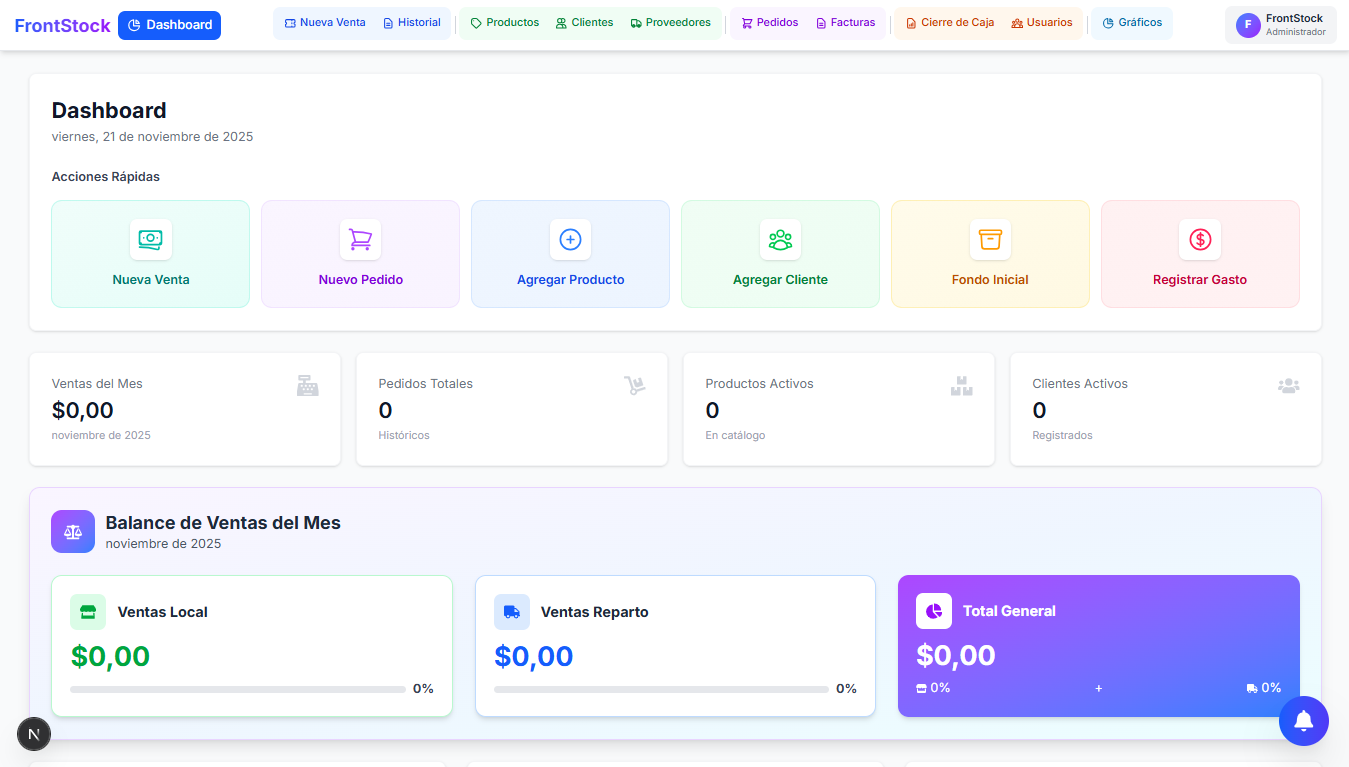Open the Productos section
The image size is (1349, 767).
click(x=504, y=21)
